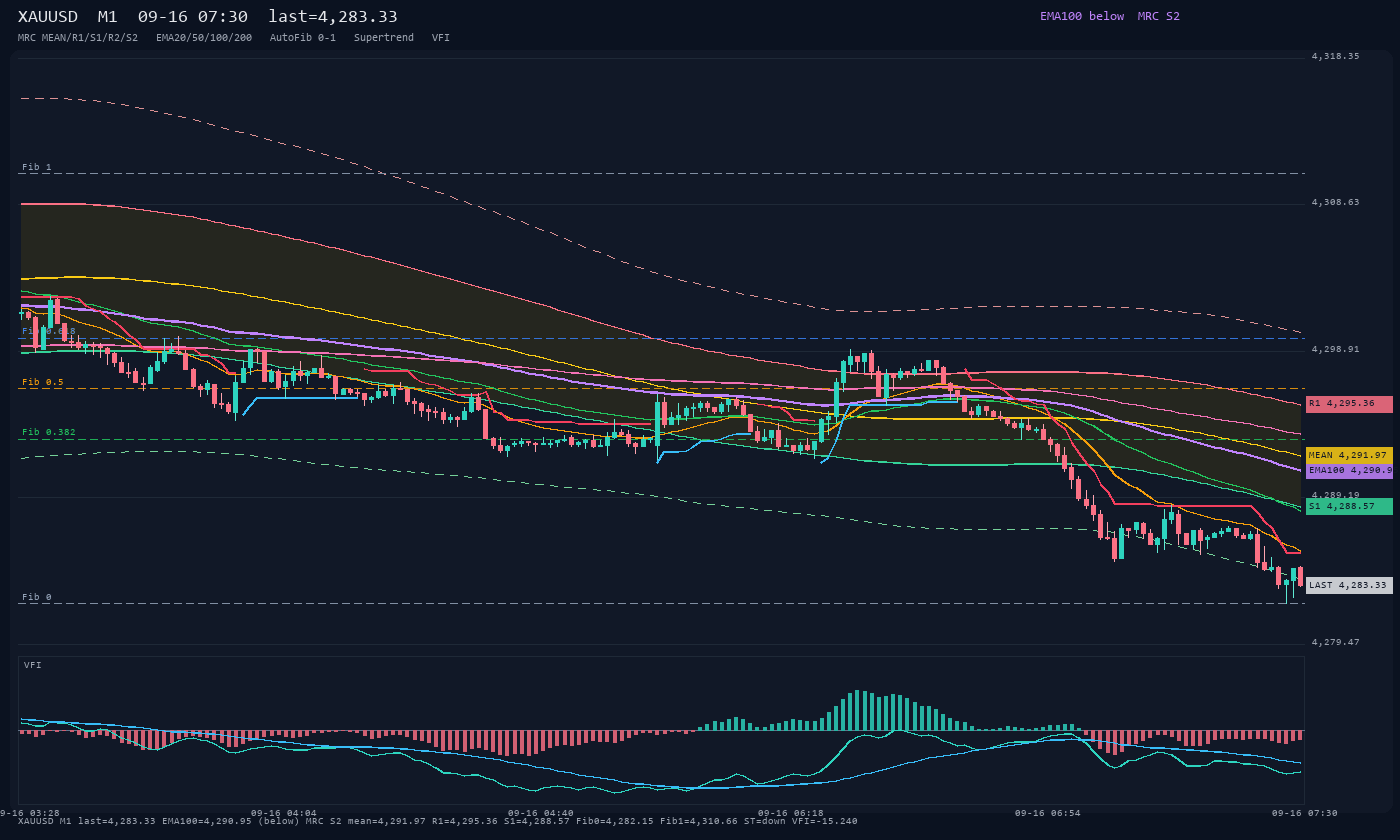1400x840 pixels.
Task: Click the 09-16 04:04 time axis label
Action: point(284,813)
